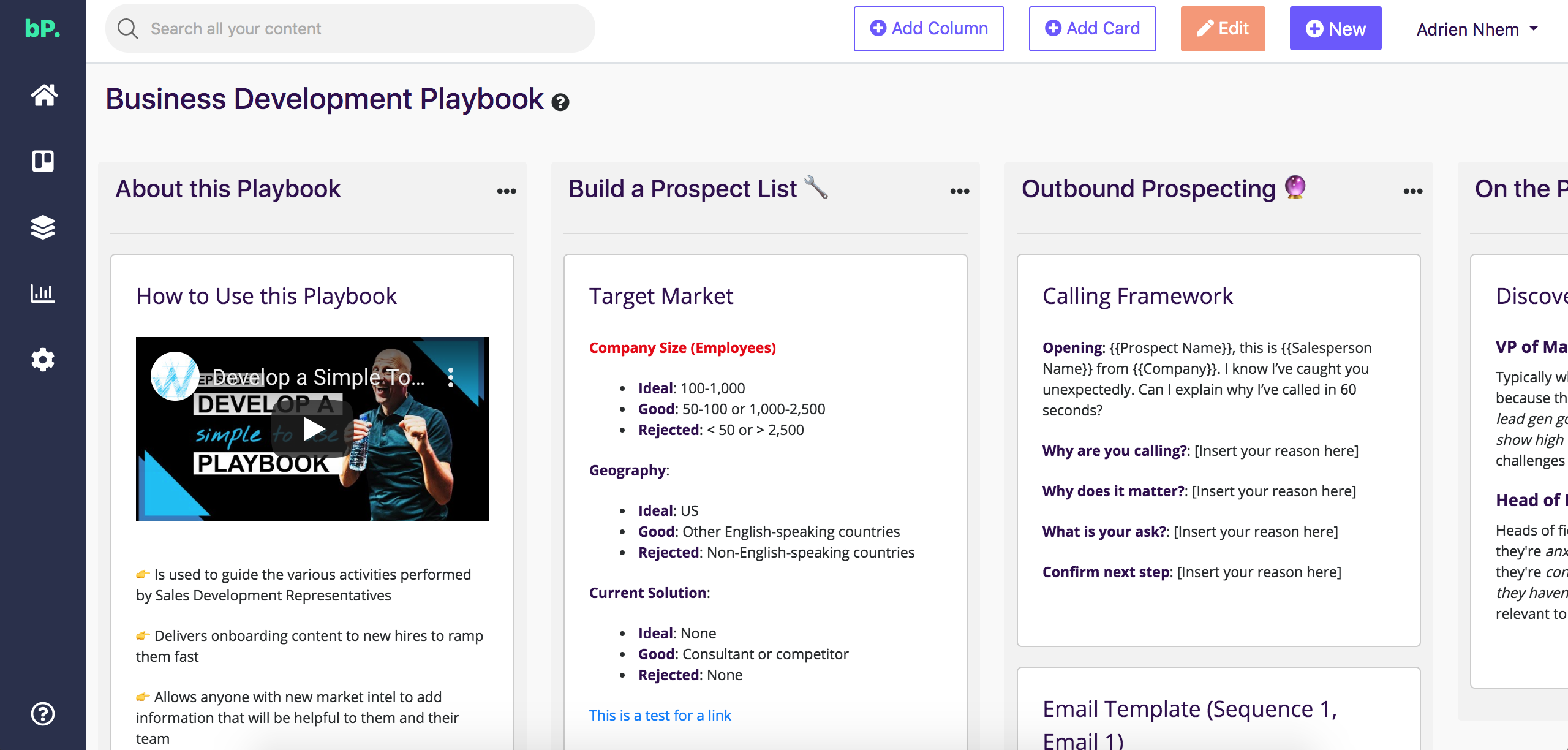
Task: Click the bP logo at top left
Action: coord(43,29)
